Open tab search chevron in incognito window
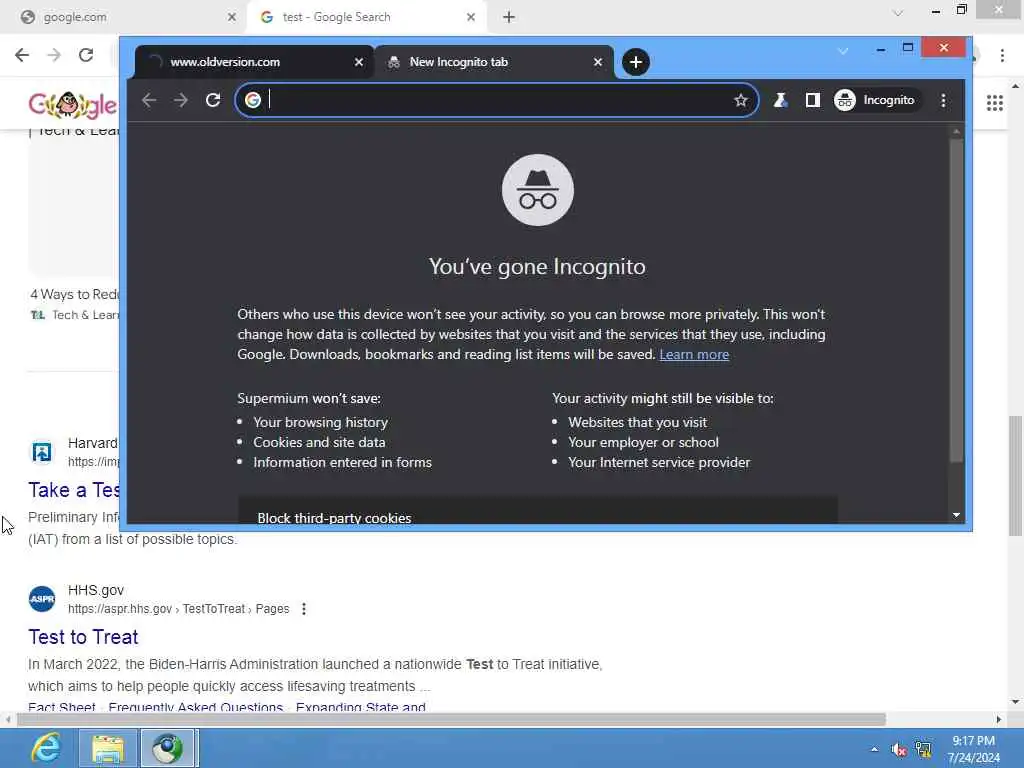Image resolution: width=1024 pixels, height=768 pixels. point(842,50)
